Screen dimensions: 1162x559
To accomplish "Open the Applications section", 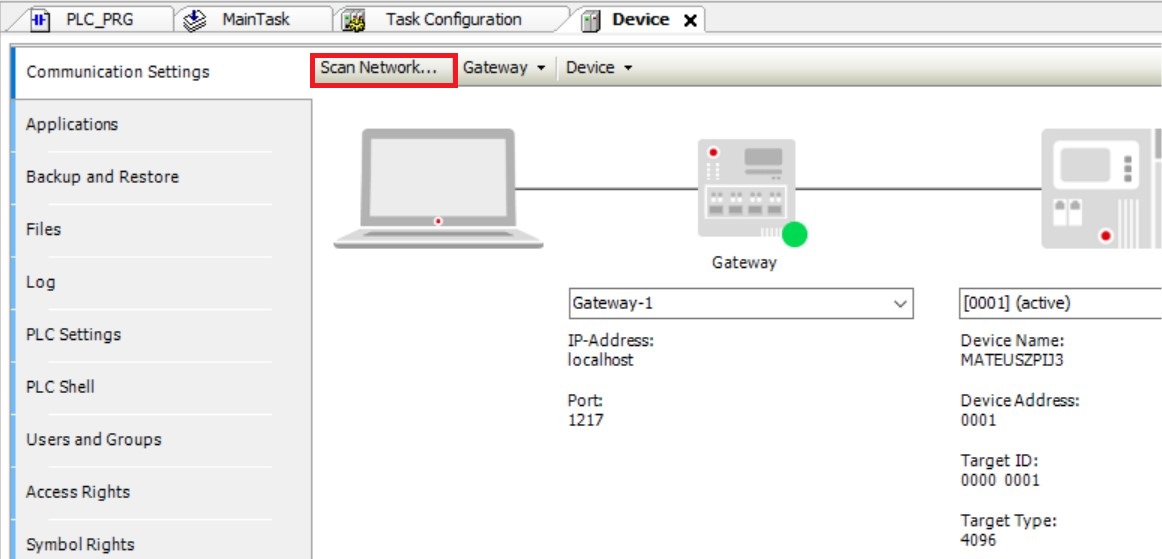I will click(72, 124).
